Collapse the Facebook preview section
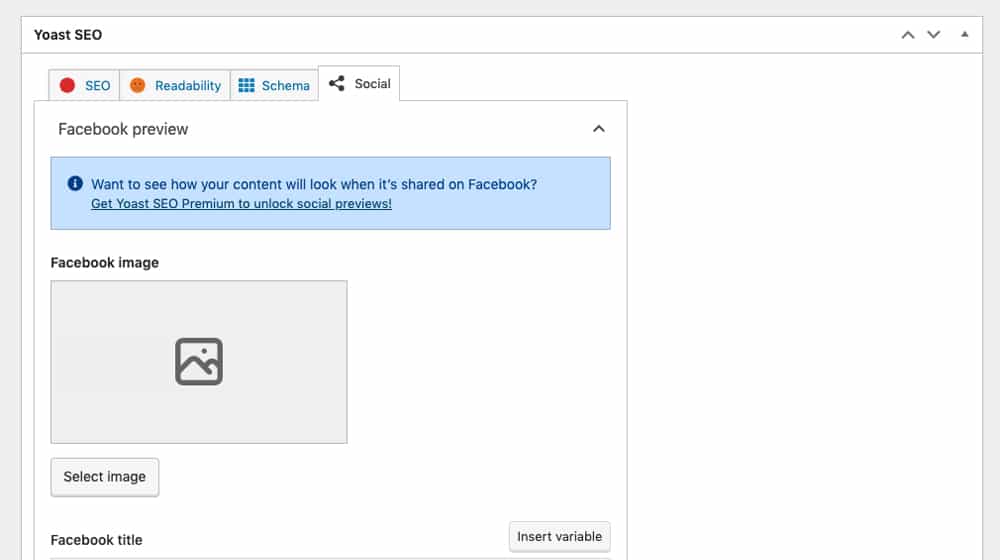 598,129
